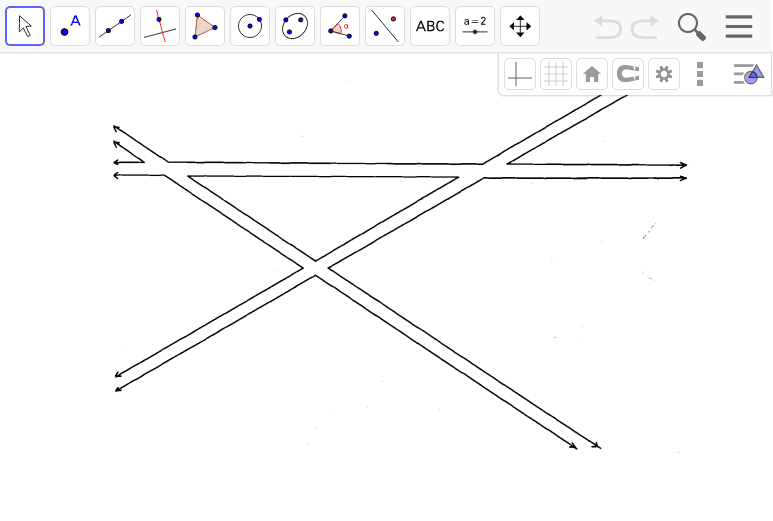Image resolution: width=773 pixels, height=521 pixels.
Task: Select the Move Graphics View tool
Action: point(520,26)
